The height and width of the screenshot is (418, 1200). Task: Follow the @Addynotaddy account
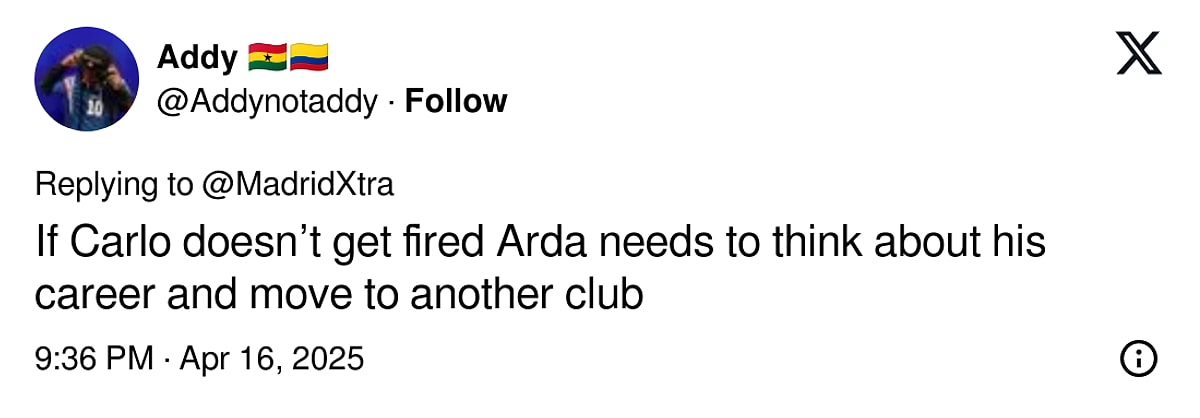click(456, 101)
